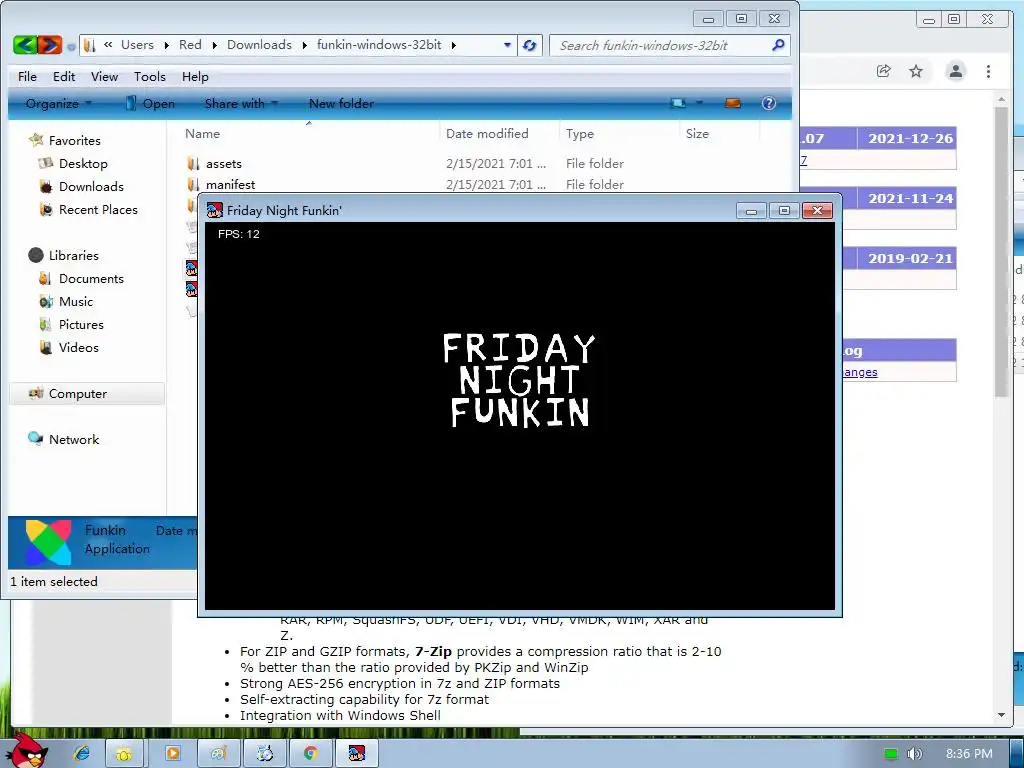
Task: Bookmark the page with Chrome star icon
Action: pyautogui.click(x=916, y=71)
